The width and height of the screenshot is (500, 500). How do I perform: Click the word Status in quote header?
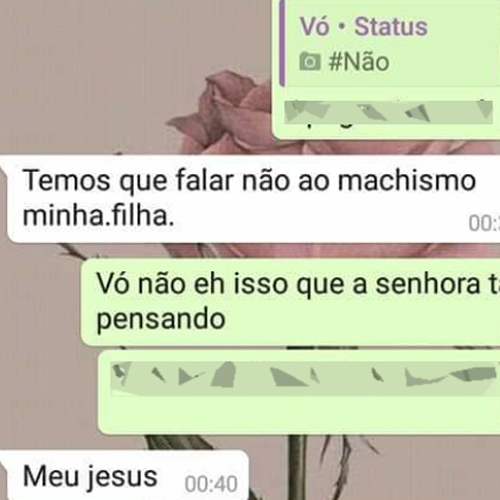[x=391, y=26]
